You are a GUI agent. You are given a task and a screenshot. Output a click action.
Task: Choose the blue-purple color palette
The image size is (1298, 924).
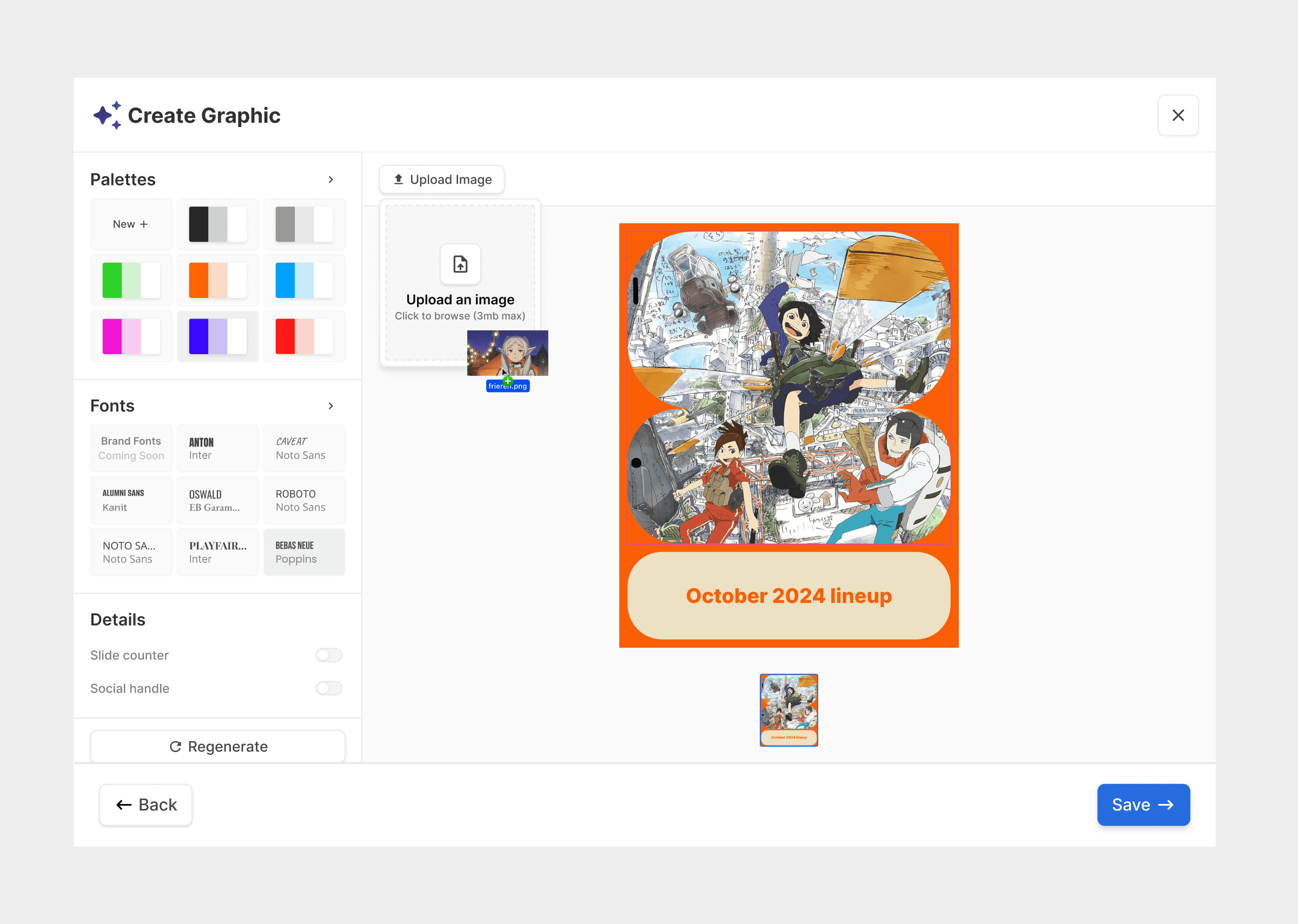[x=217, y=336]
